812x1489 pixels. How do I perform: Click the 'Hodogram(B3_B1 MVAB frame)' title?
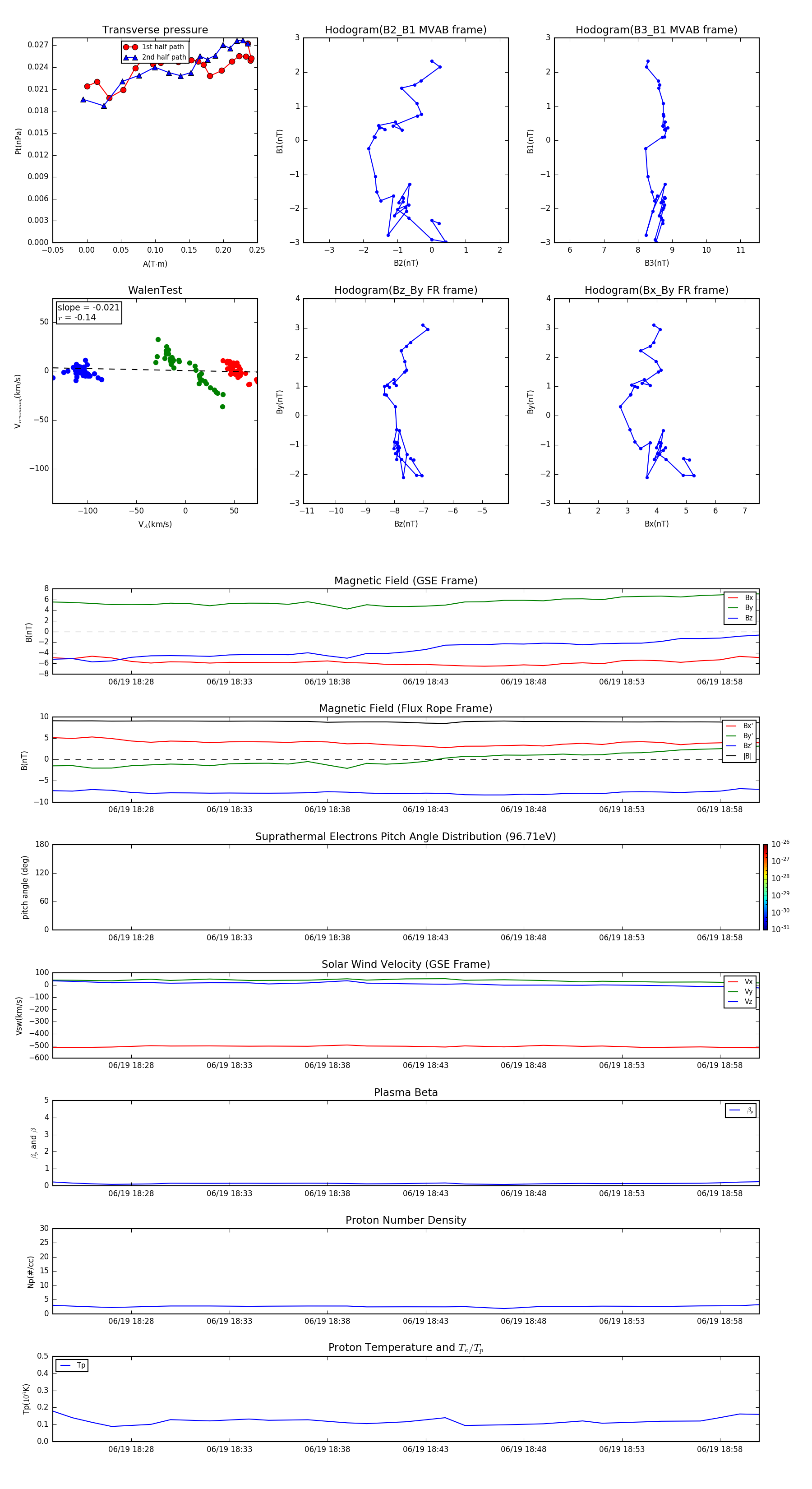point(656,30)
